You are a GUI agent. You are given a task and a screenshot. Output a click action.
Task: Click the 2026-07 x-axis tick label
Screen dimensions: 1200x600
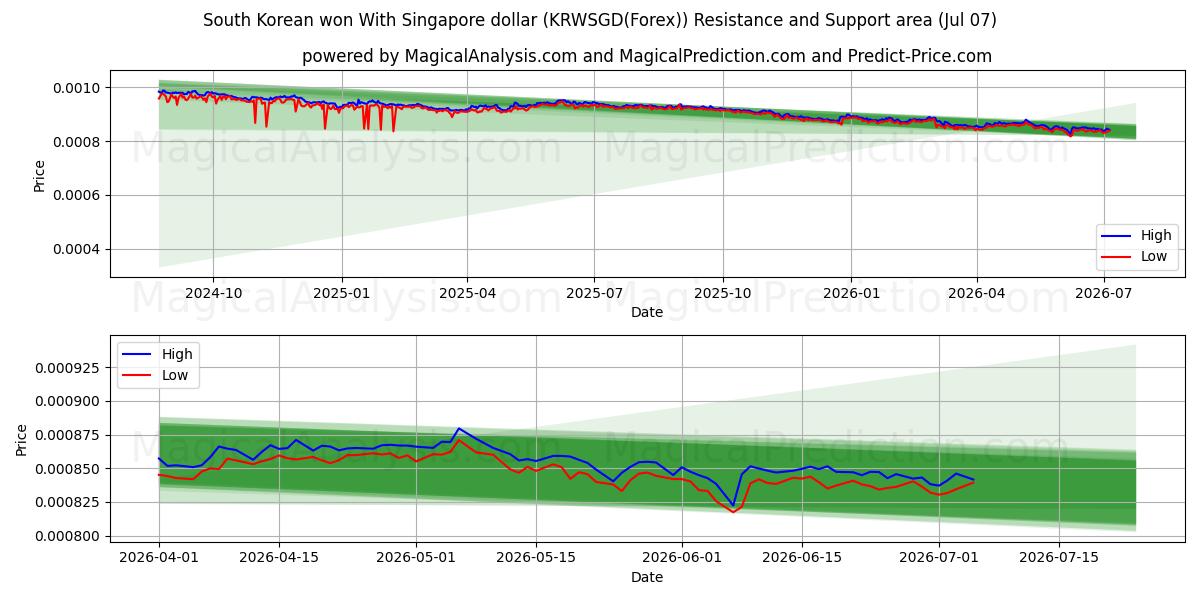pos(1104,294)
